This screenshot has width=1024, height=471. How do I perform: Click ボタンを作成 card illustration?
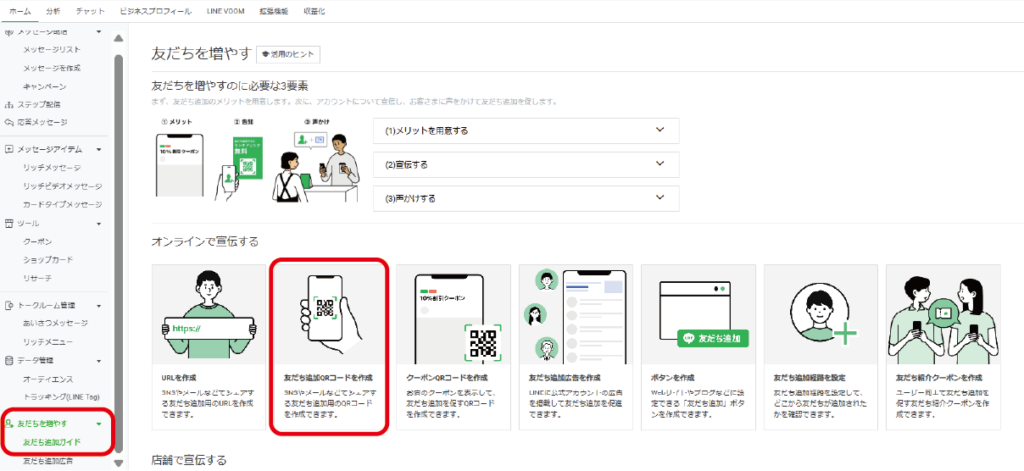click(x=699, y=314)
